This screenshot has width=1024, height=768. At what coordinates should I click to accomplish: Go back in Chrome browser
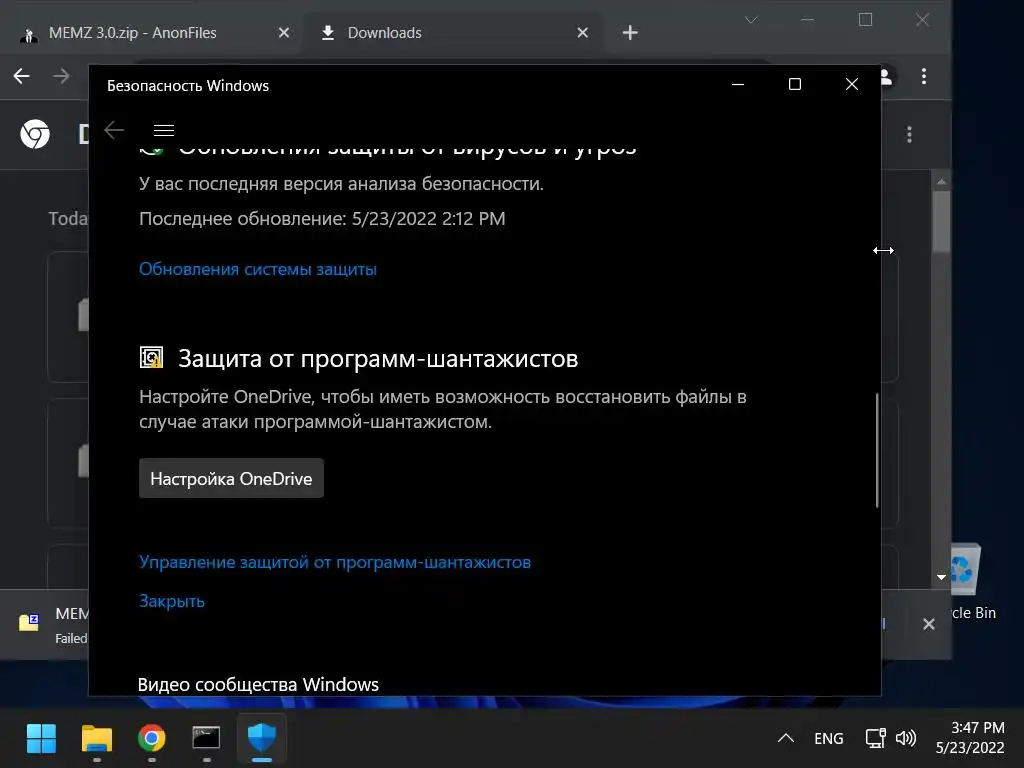(22, 76)
